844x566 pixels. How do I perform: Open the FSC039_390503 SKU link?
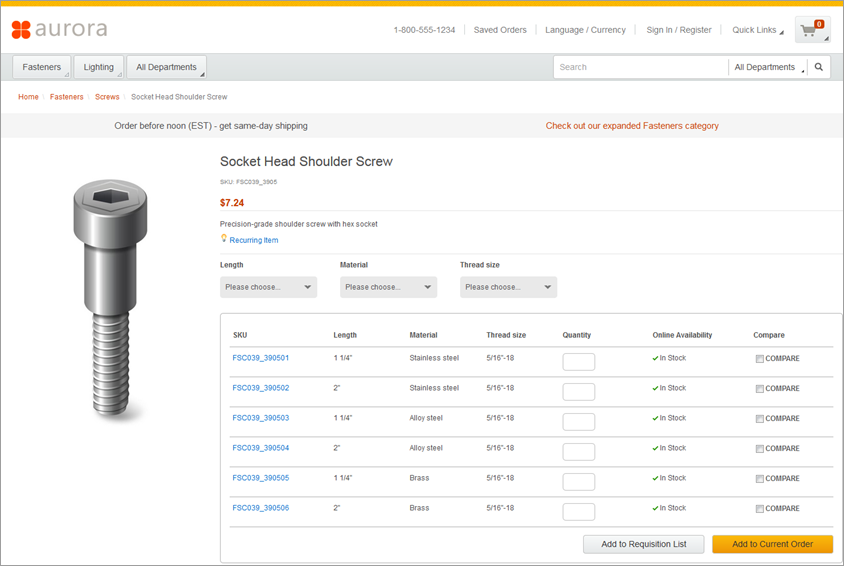coord(261,418)
